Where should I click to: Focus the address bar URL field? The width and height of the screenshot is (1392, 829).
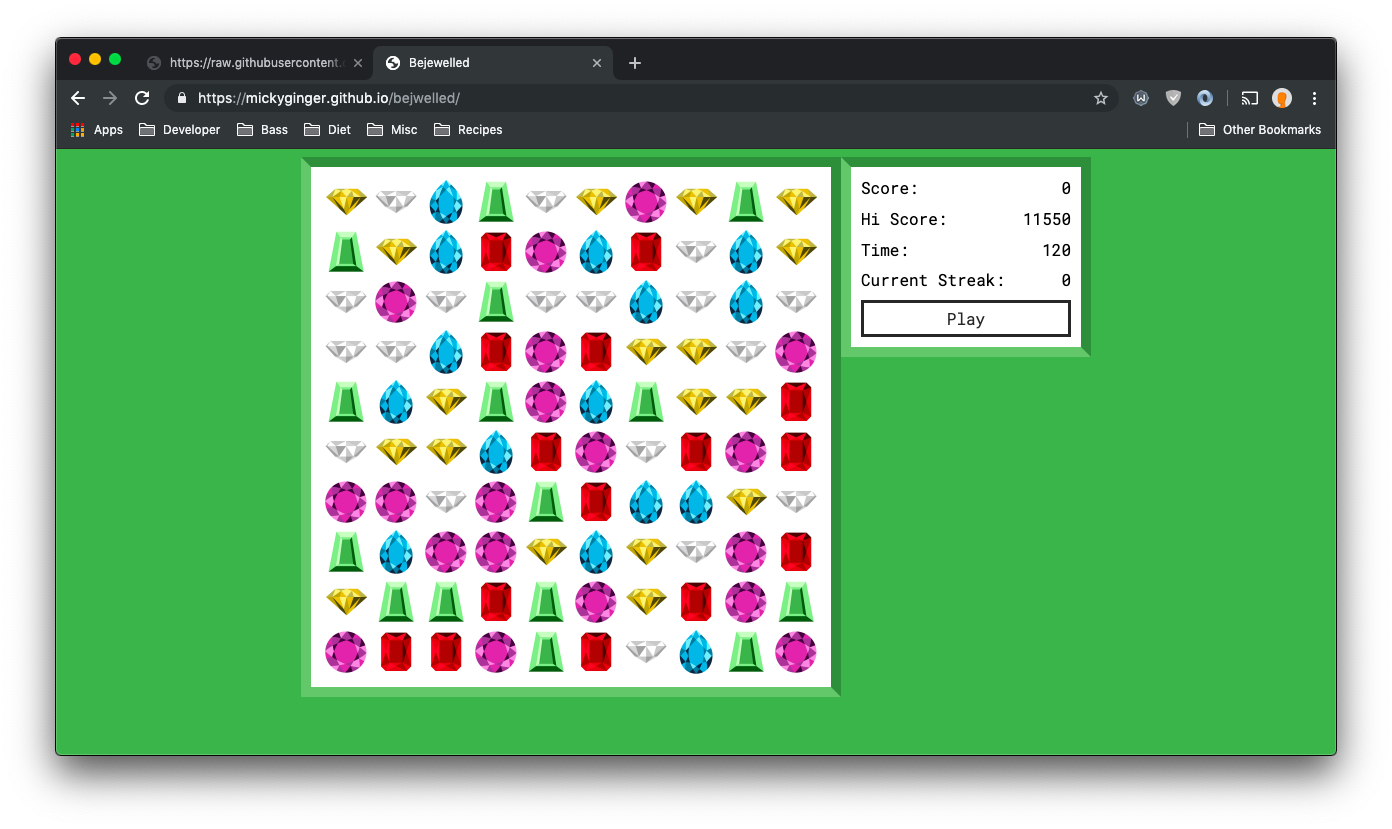[x=640, y=98]
